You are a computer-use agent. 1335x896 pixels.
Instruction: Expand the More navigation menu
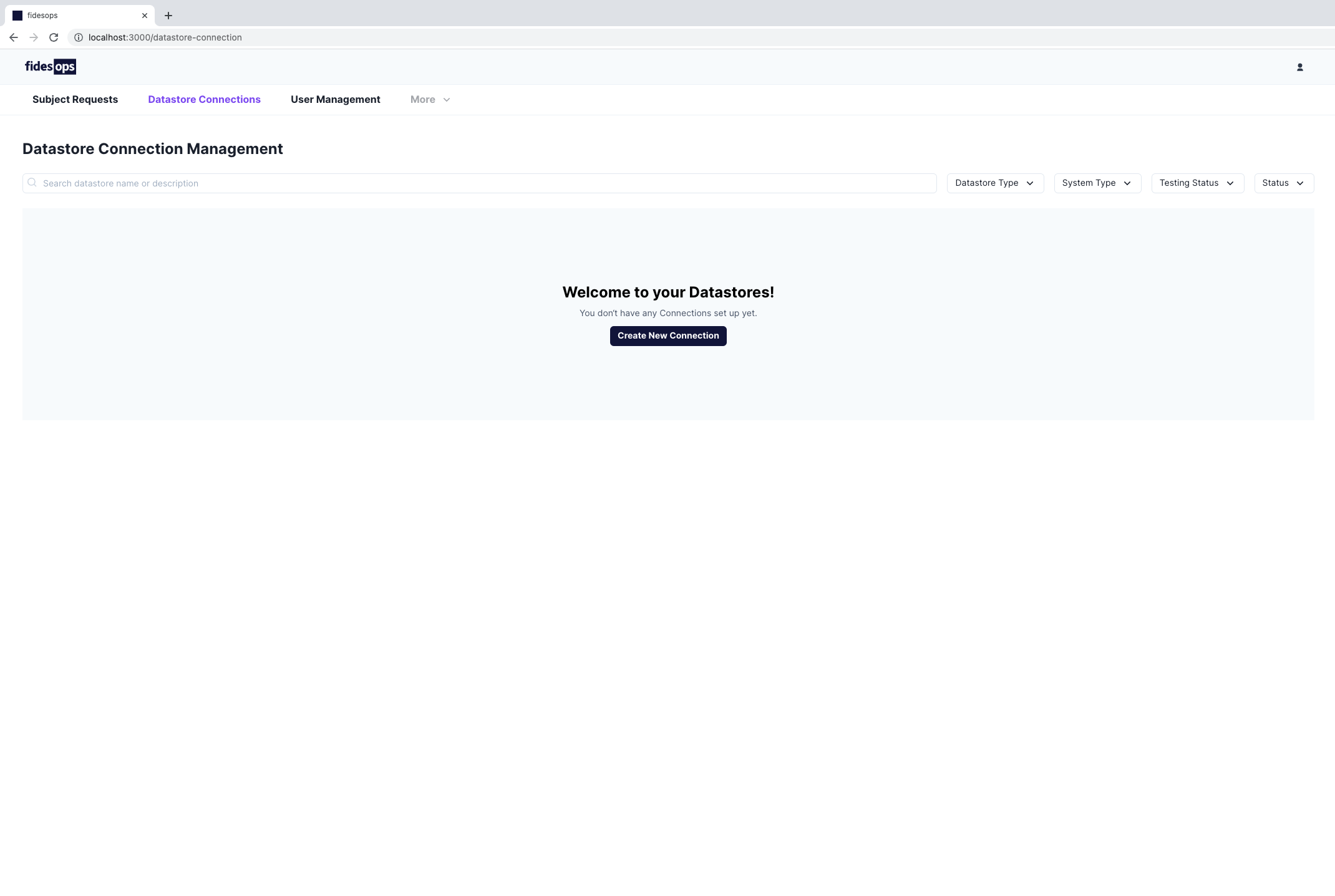tap(430, 100)
